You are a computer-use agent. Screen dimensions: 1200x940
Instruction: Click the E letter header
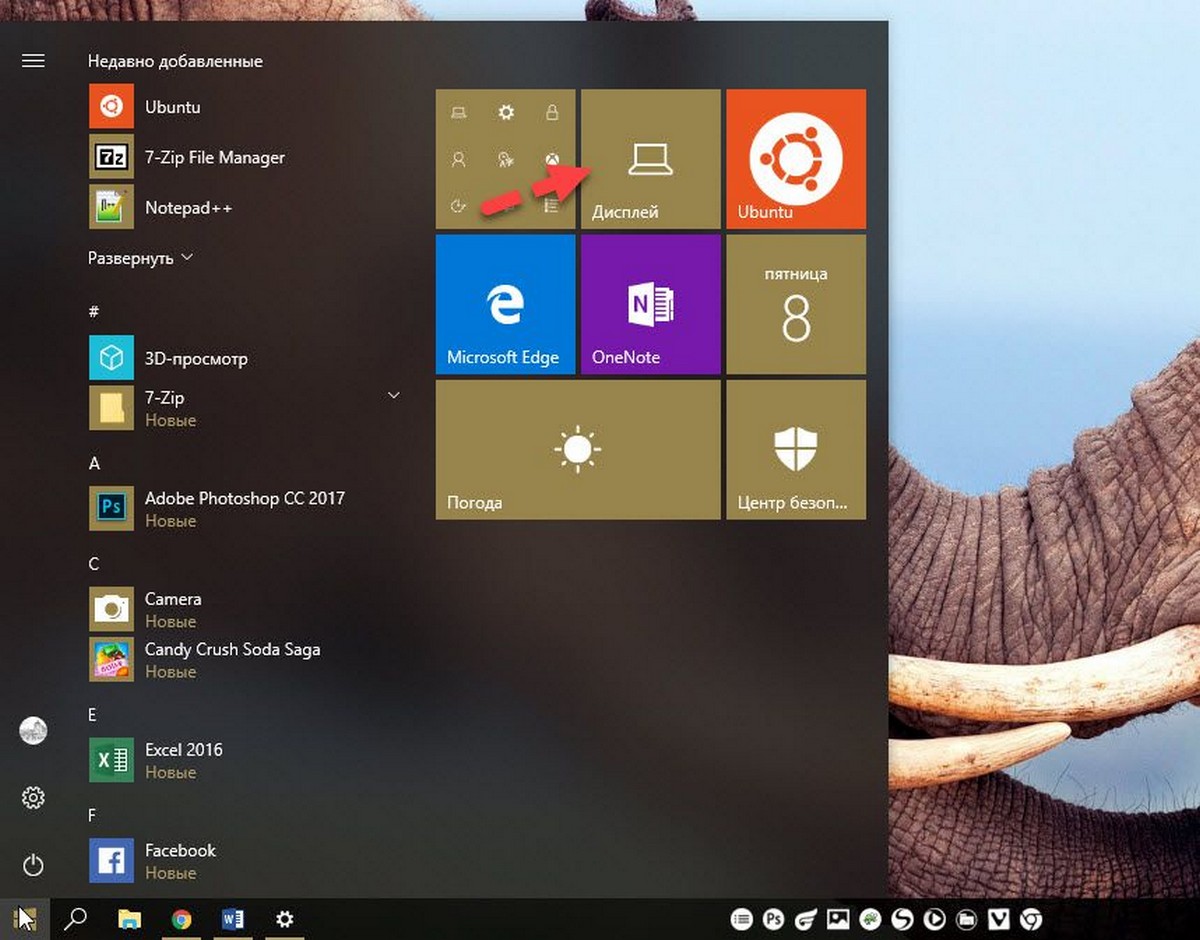pyautogui.click(x=92, y=715)
